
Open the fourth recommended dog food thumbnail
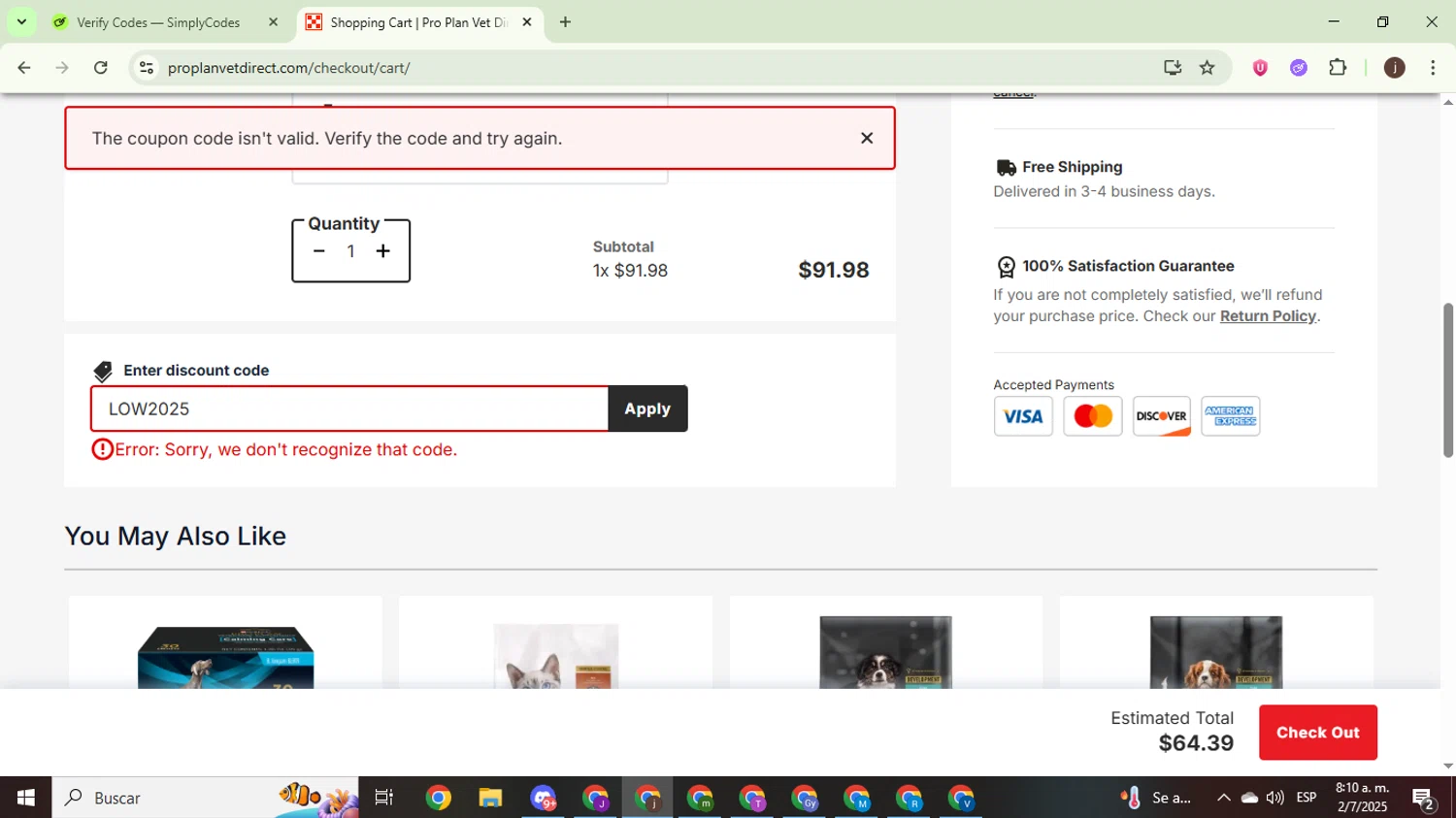point(1216,652)
